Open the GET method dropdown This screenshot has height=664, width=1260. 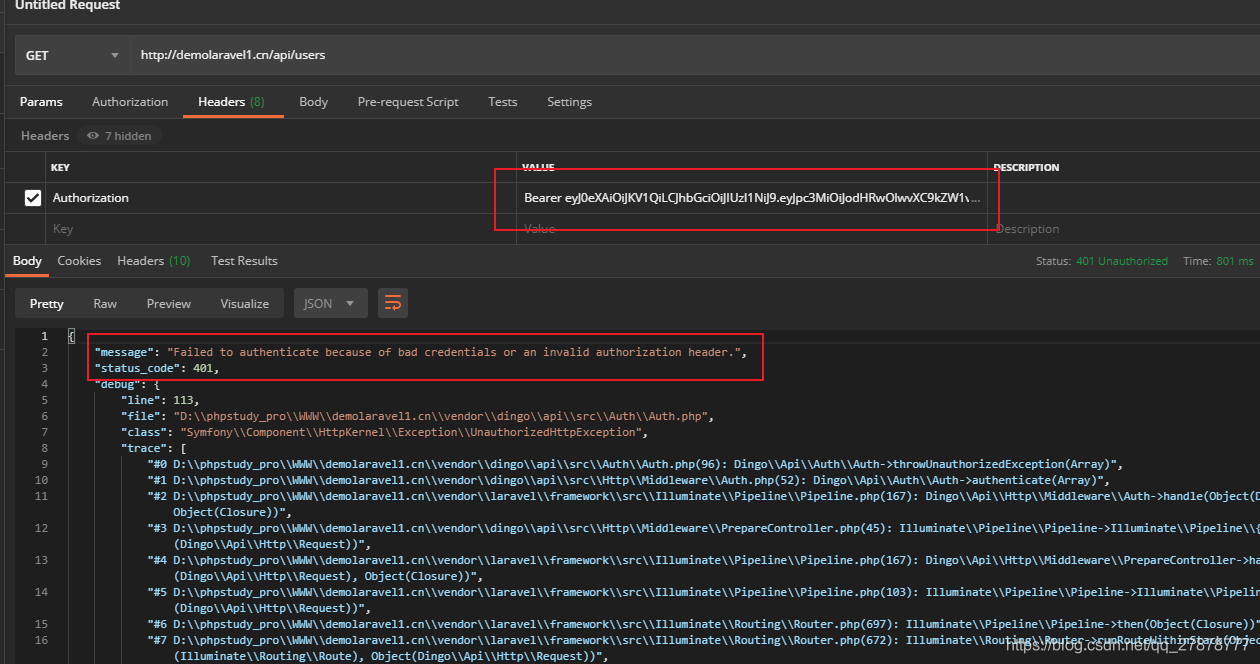[x=72, y=55]
